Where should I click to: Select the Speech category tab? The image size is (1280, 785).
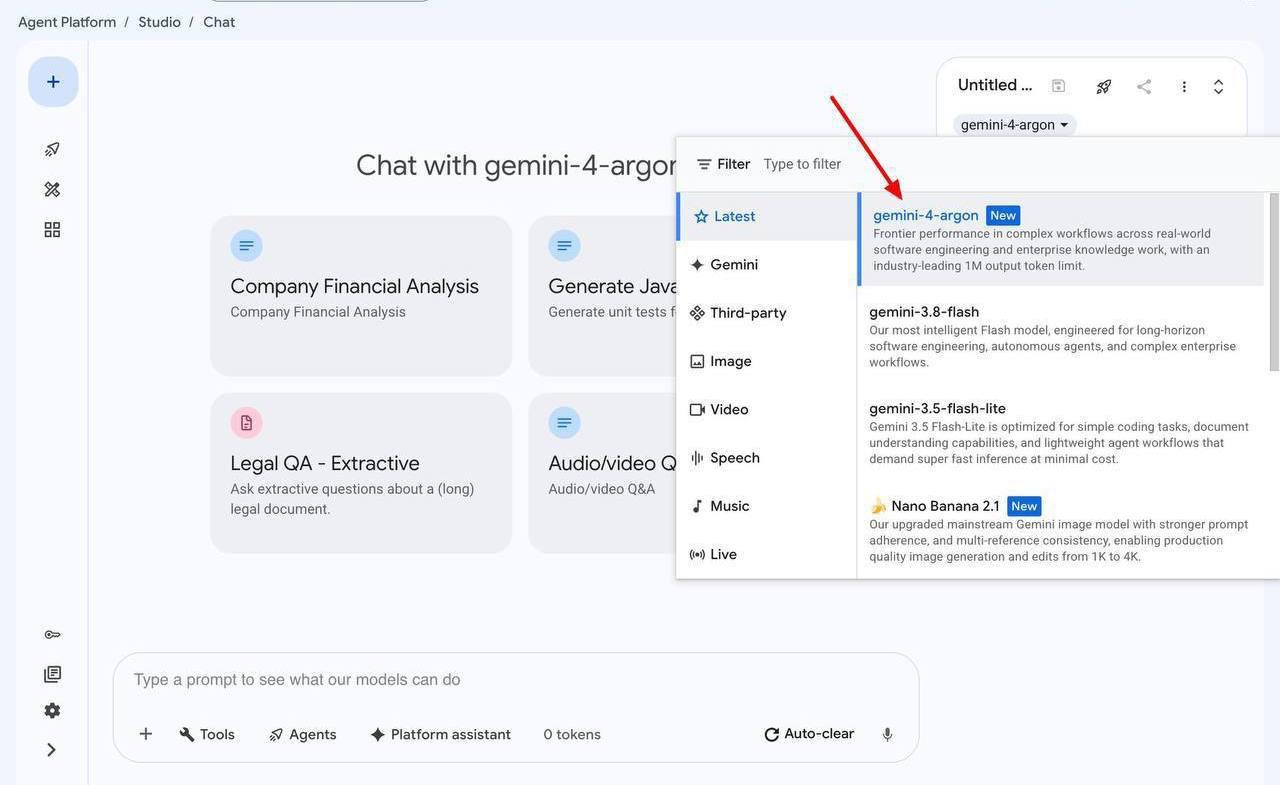(767, 458)
